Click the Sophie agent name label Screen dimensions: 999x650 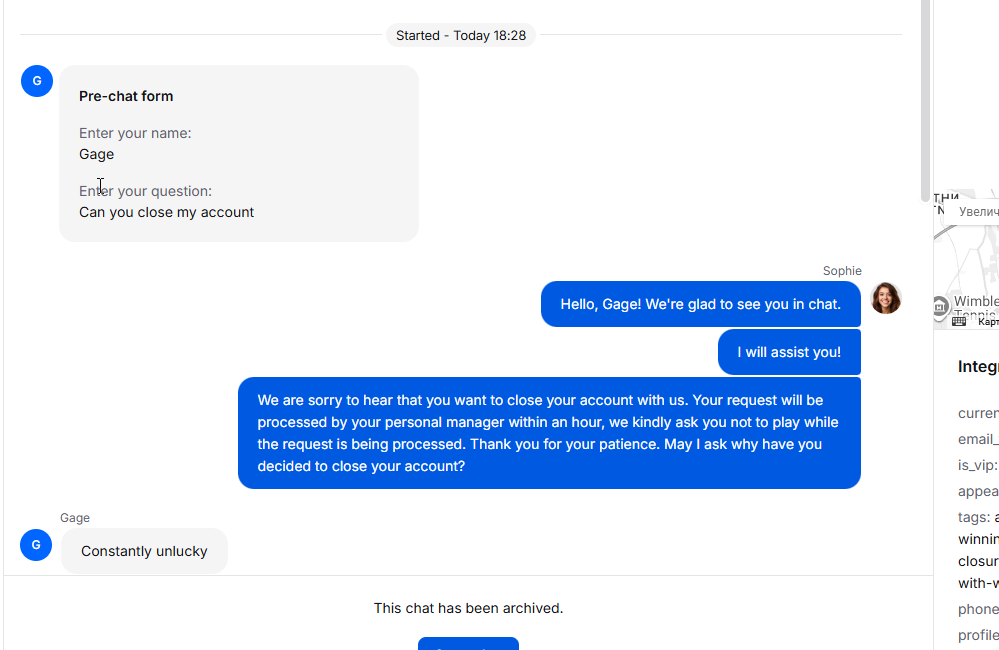tap(842, 271)
